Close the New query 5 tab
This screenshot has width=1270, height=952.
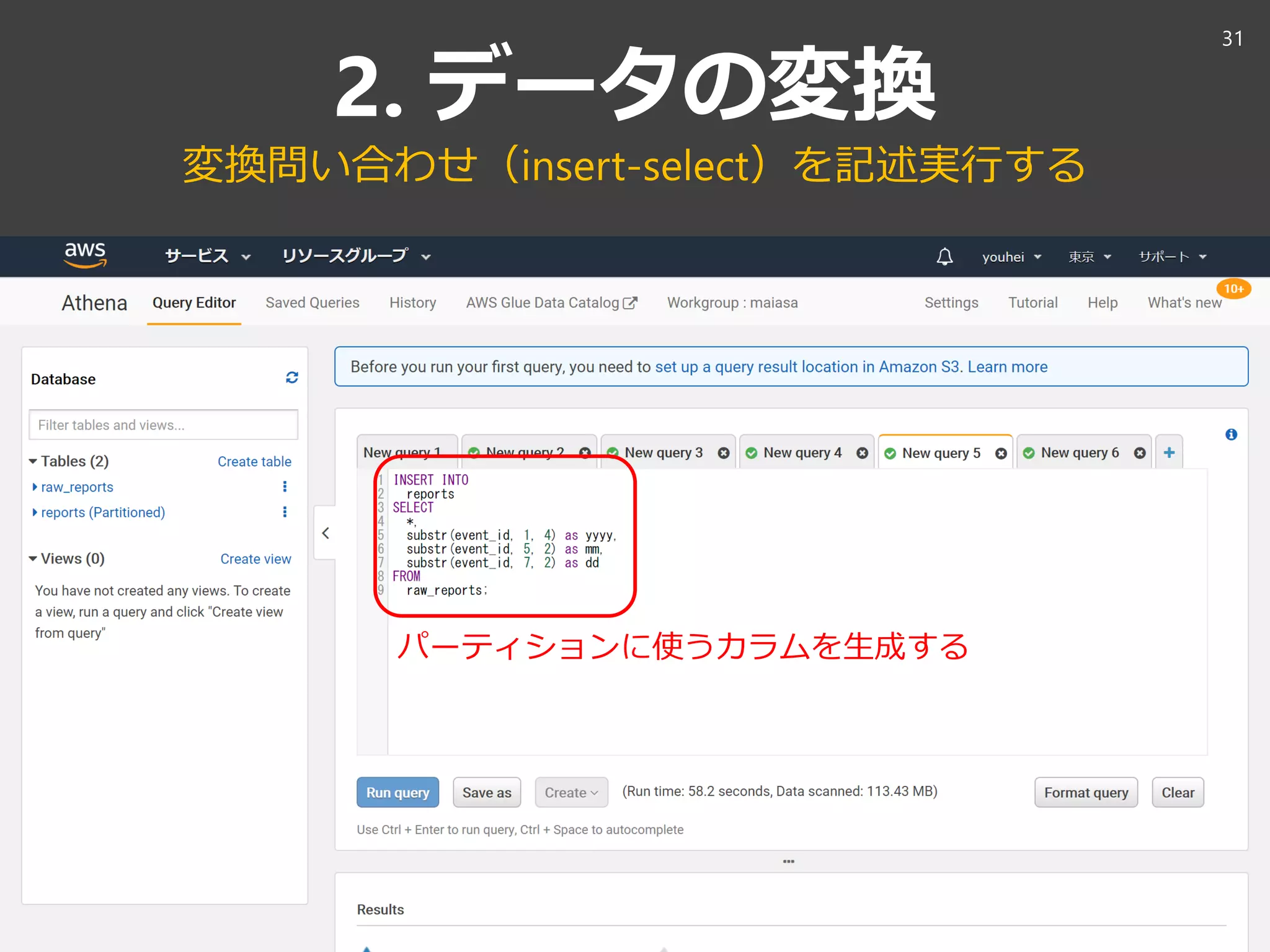tap(1001, 454)
